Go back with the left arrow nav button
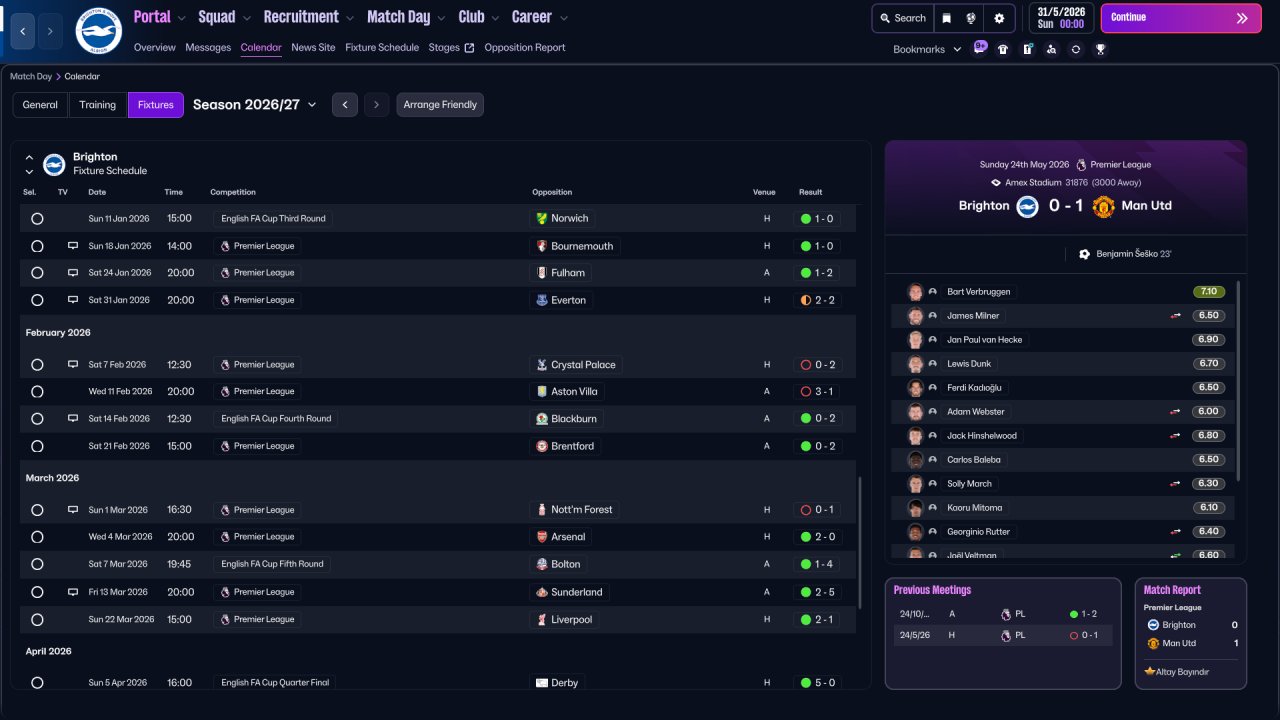 23,32
